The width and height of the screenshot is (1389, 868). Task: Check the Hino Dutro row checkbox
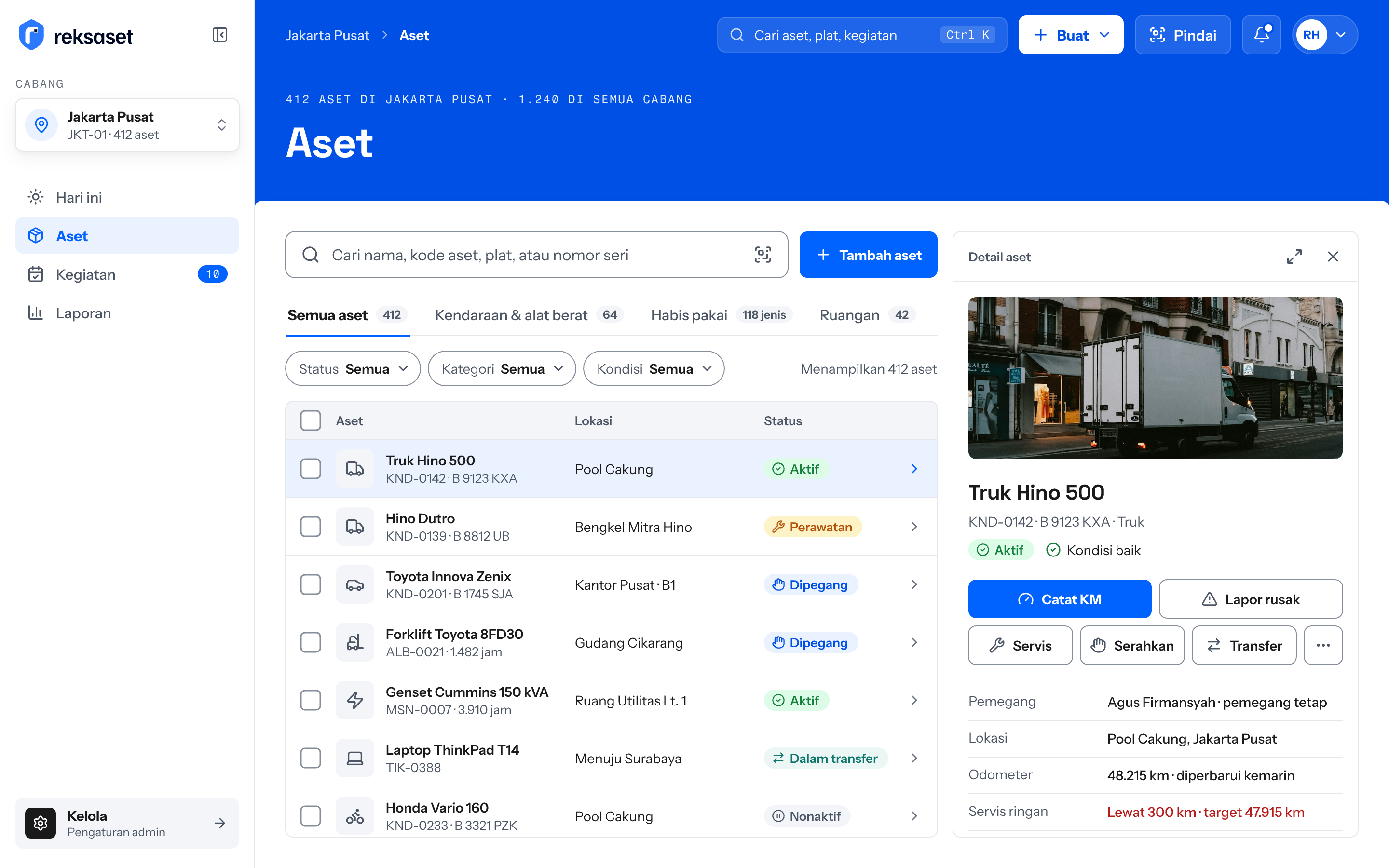311,527
